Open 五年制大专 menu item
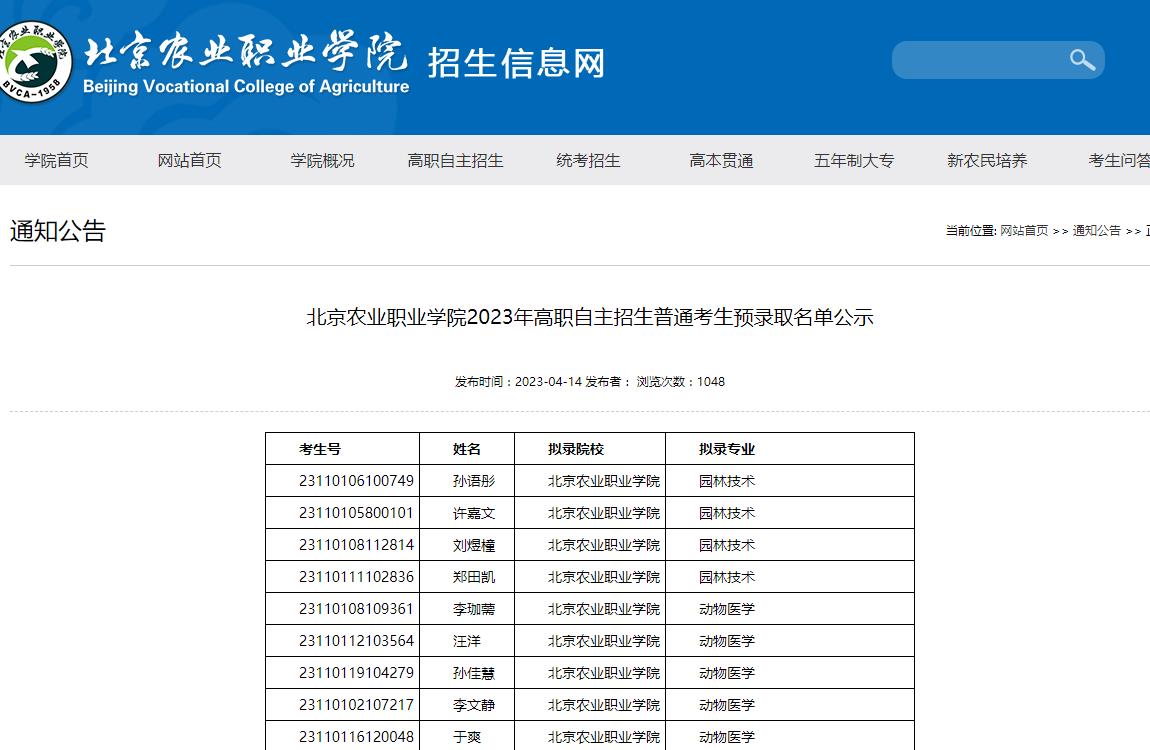 point(854,160)
